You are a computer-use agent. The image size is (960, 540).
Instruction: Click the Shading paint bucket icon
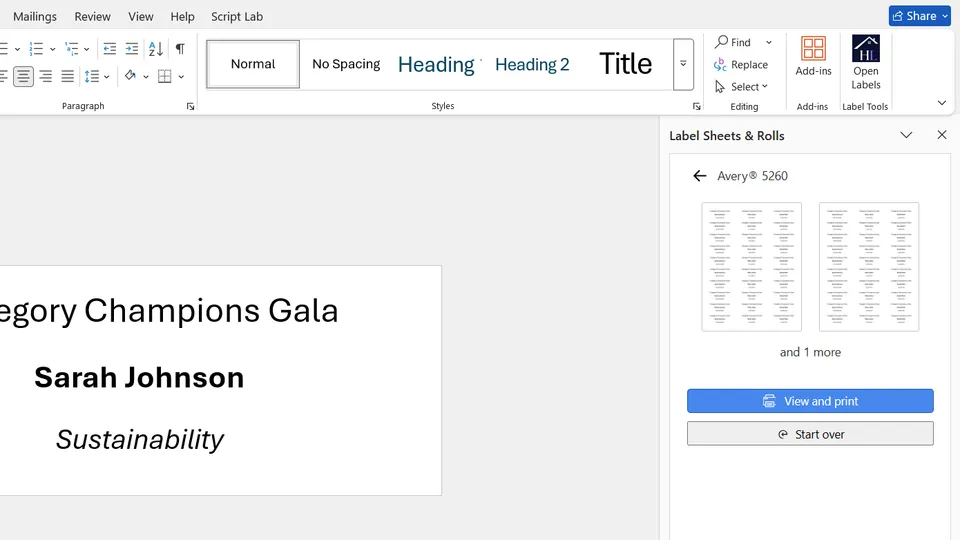[130, 76]
